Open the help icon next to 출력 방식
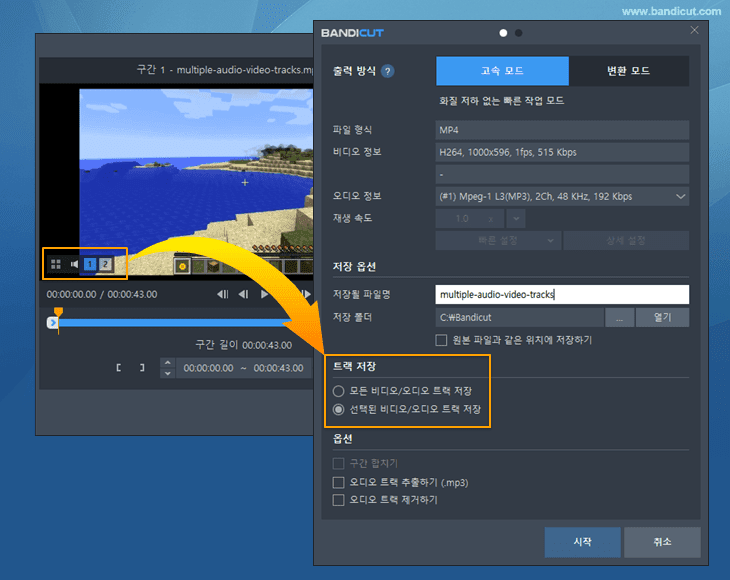730x580 pixels. pos(387,71)
